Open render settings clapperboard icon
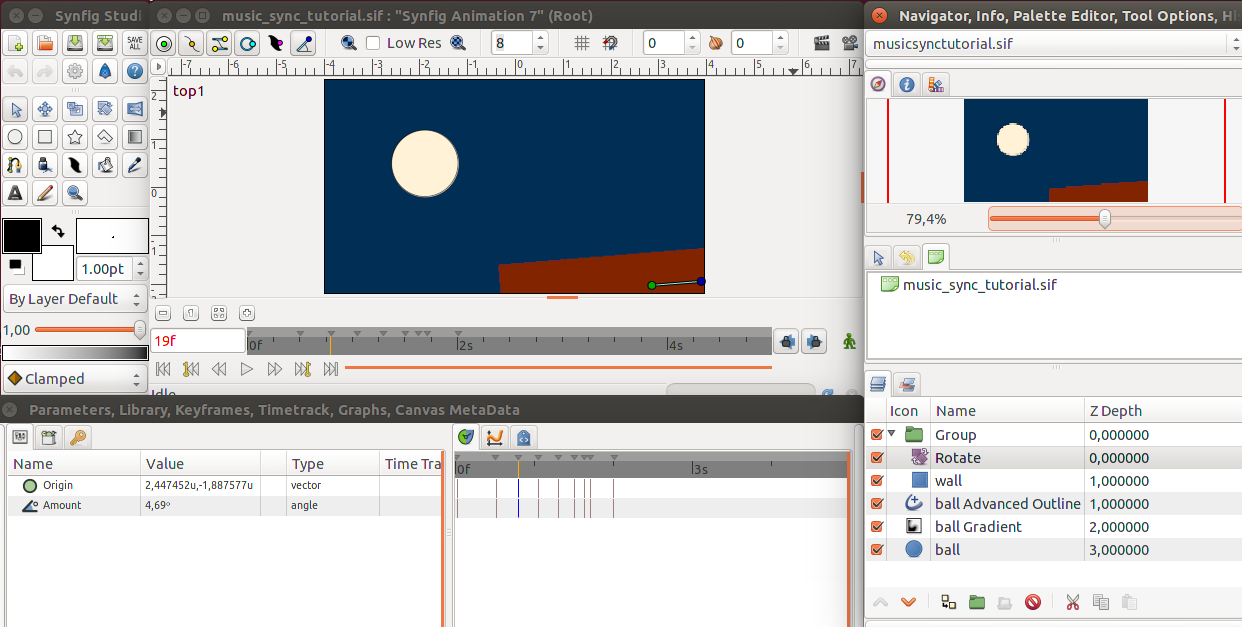Screen dimensions: 1242x627 click(822, 43)
